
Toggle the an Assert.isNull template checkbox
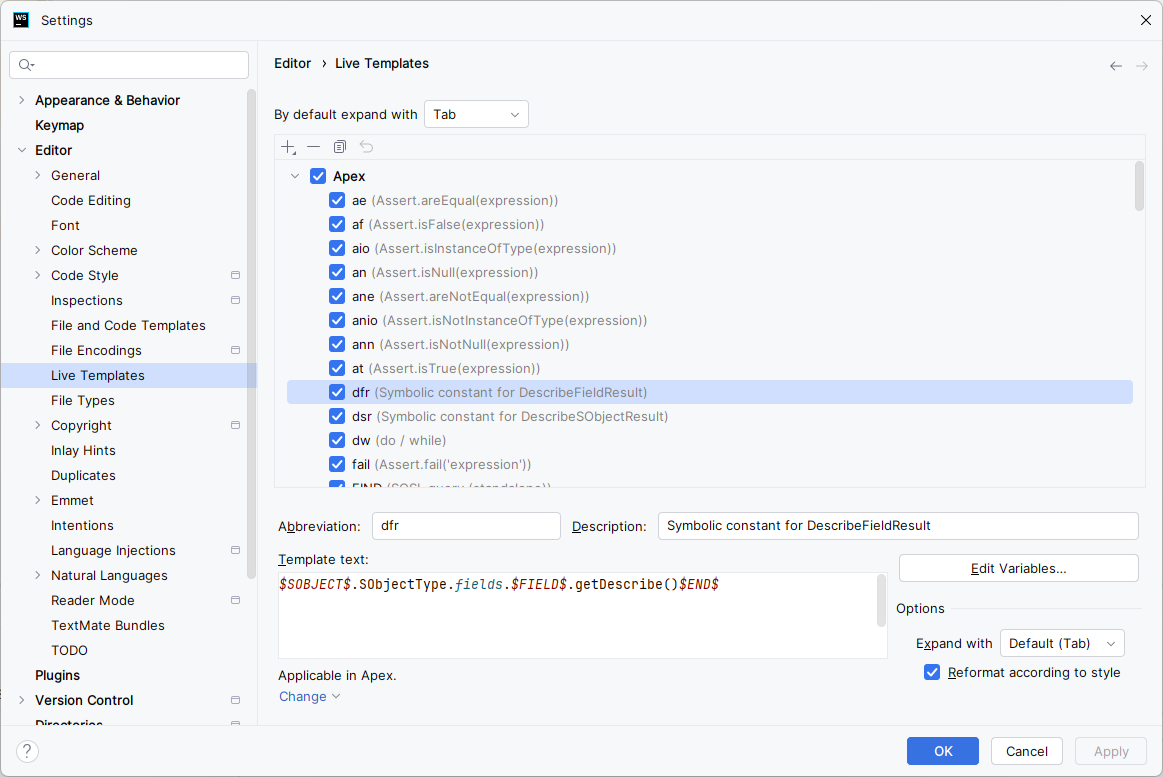click(x=337, y=272)
